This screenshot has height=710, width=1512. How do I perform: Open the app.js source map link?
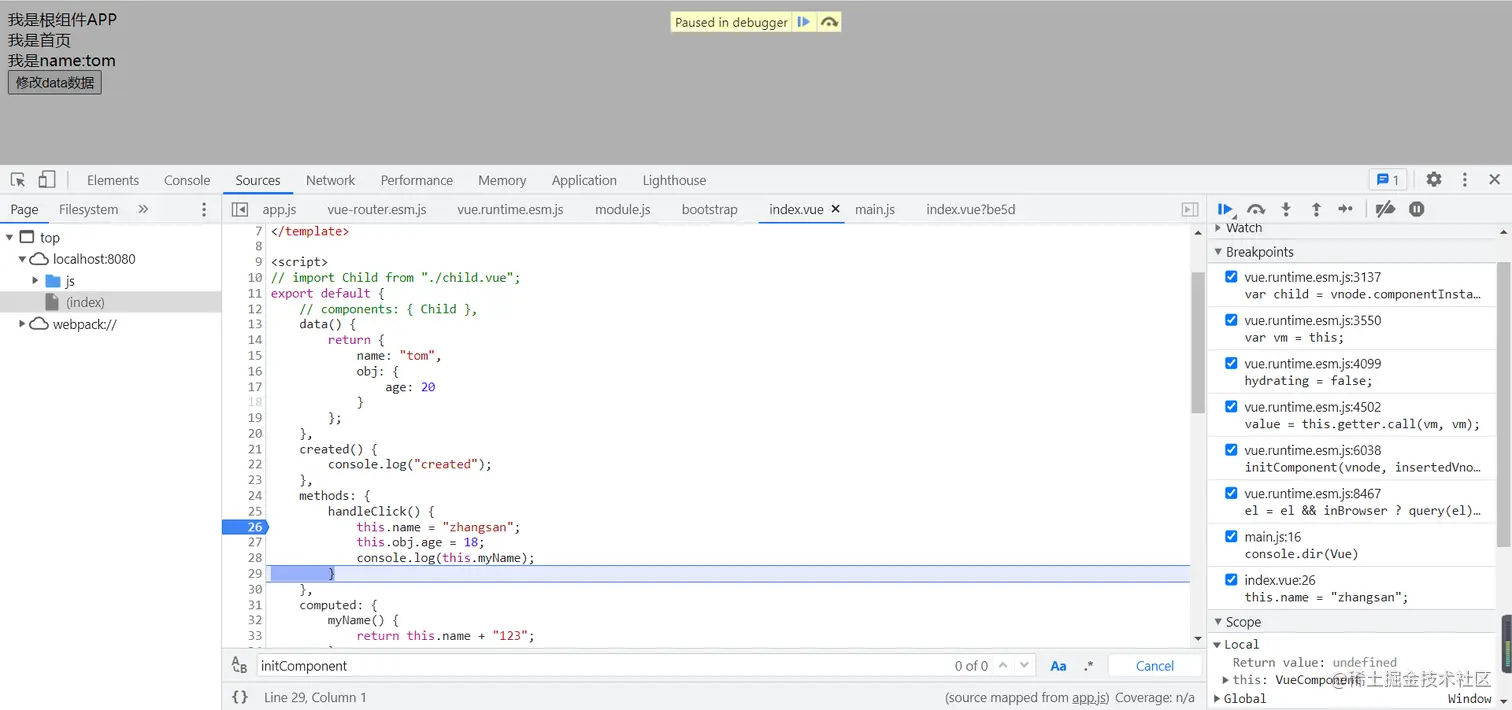point(1089,697)
